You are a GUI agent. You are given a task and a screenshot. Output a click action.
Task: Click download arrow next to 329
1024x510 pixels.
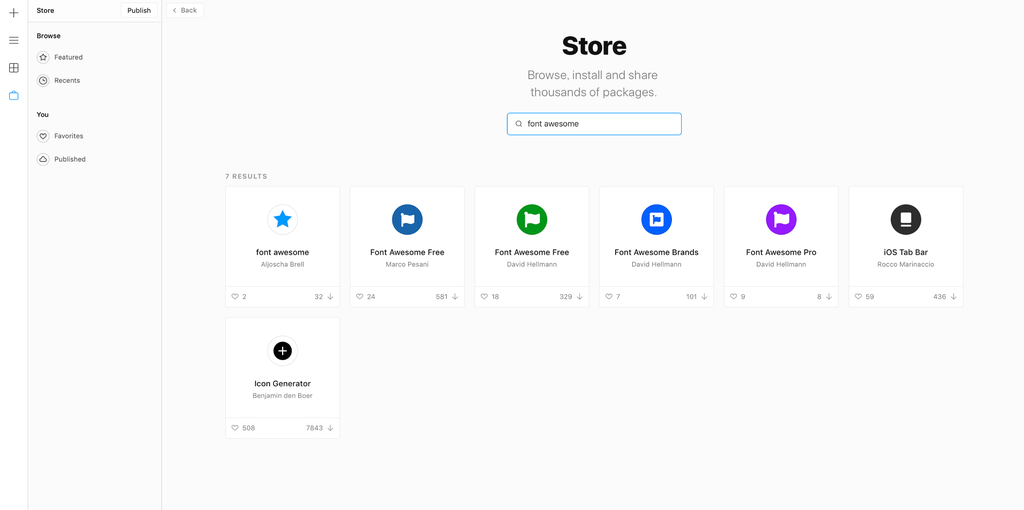click(579, 296)
